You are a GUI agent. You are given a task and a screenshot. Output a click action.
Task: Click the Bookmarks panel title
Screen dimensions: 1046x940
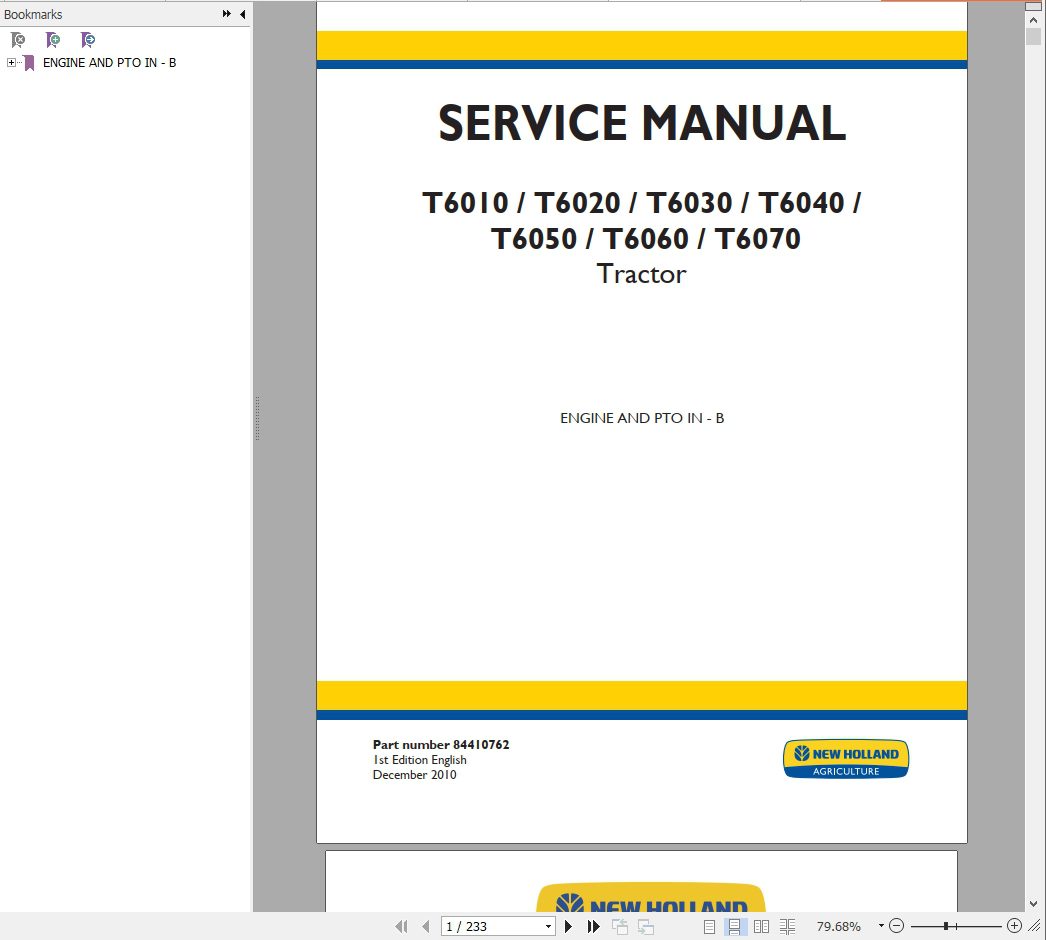[33, 14]
